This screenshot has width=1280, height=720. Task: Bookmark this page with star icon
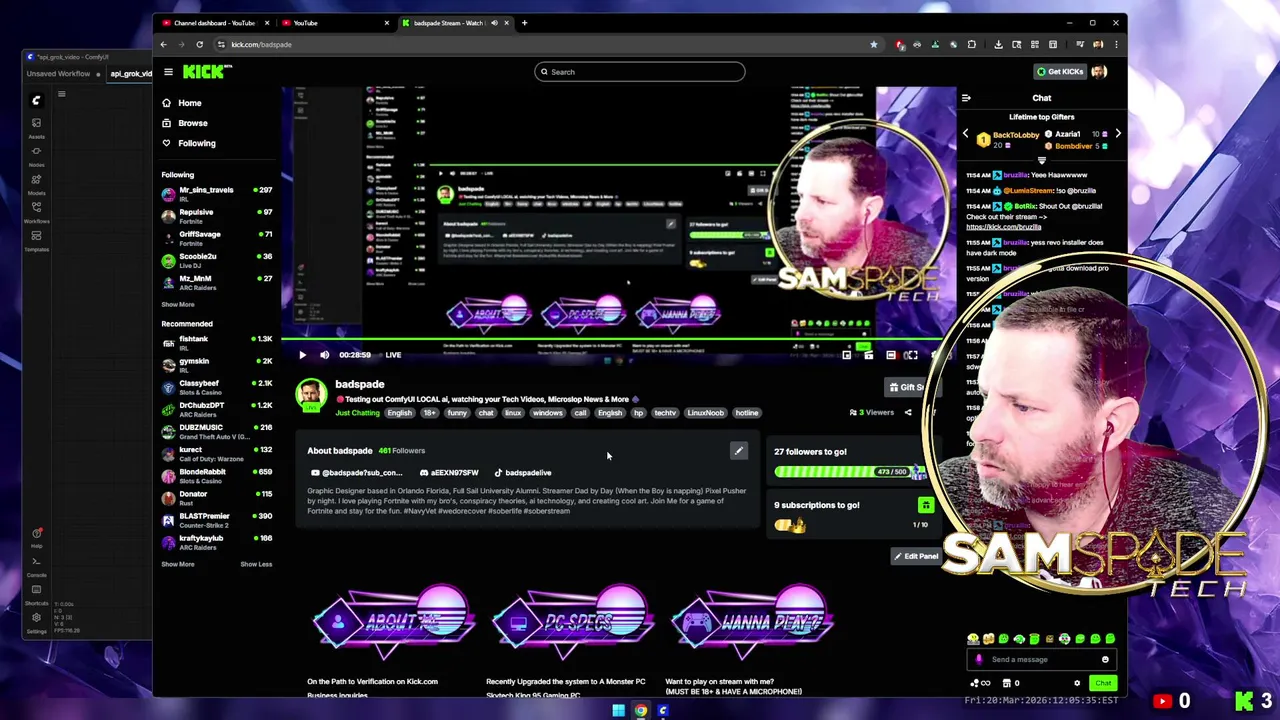pos(873,44)
